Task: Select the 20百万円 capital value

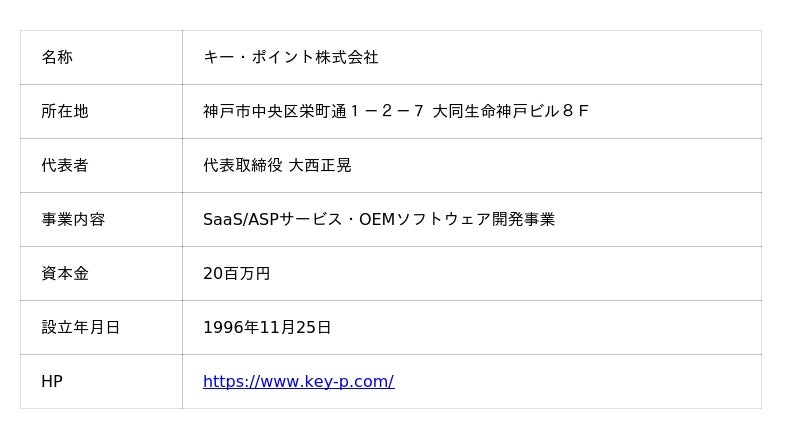Action: tap(236, 273)
